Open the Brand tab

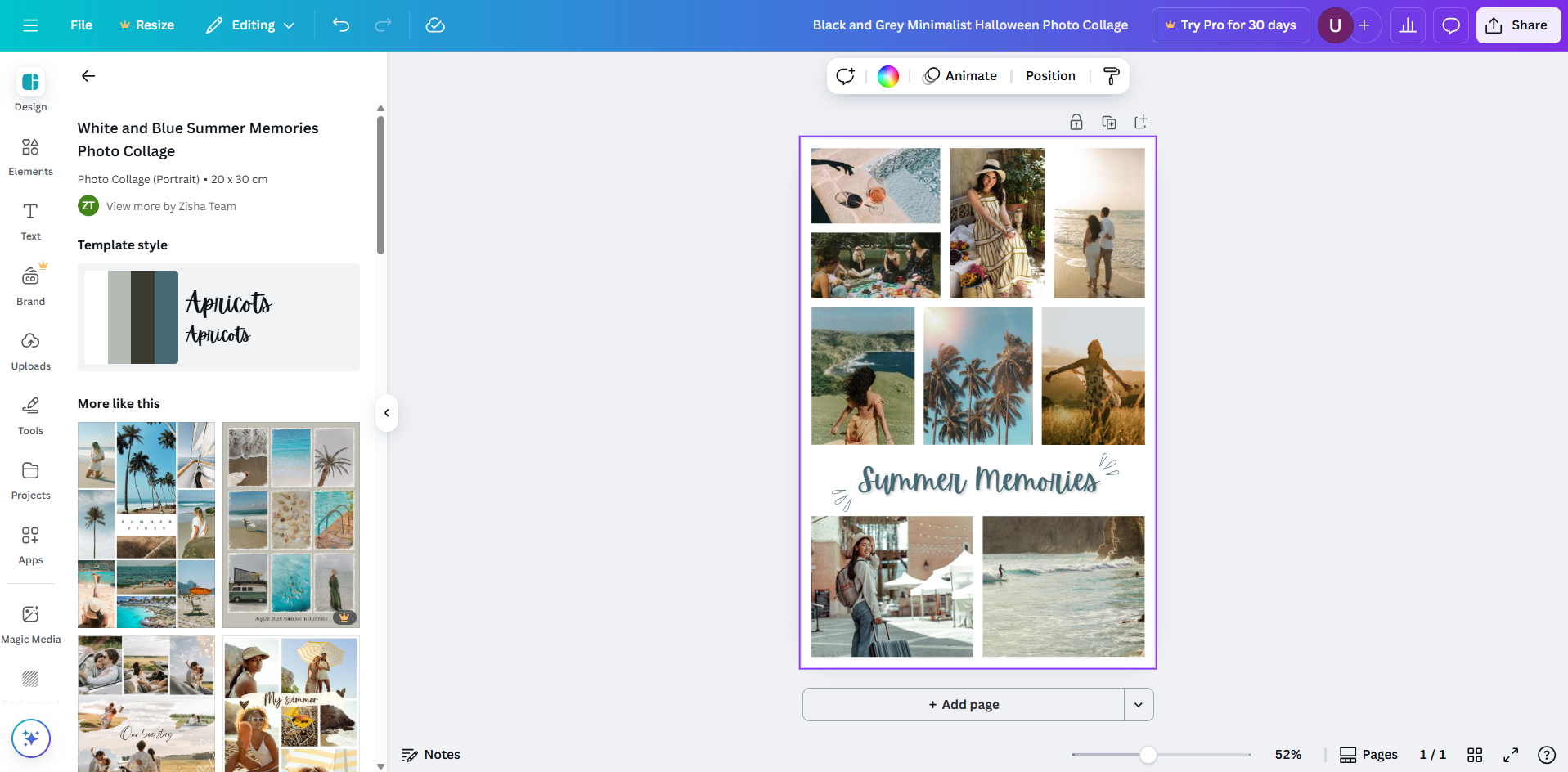(x=30, y=285)
